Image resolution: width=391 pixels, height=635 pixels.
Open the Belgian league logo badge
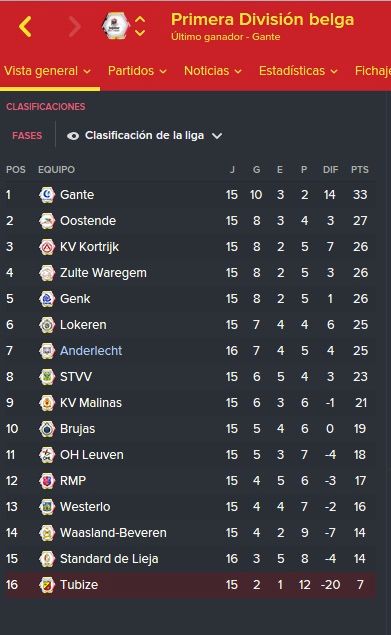coord(115,26)
